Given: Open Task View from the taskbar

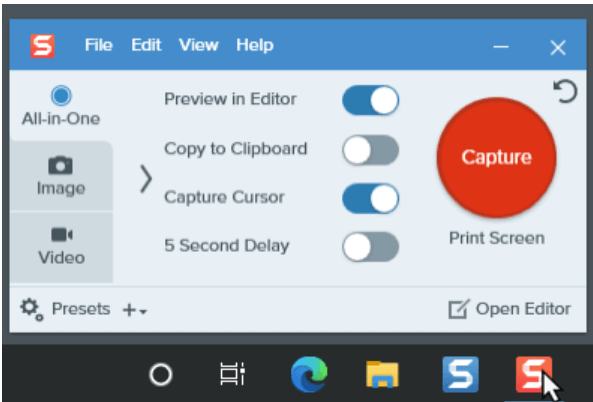Looking at the screenshot, I should [233, 374].
